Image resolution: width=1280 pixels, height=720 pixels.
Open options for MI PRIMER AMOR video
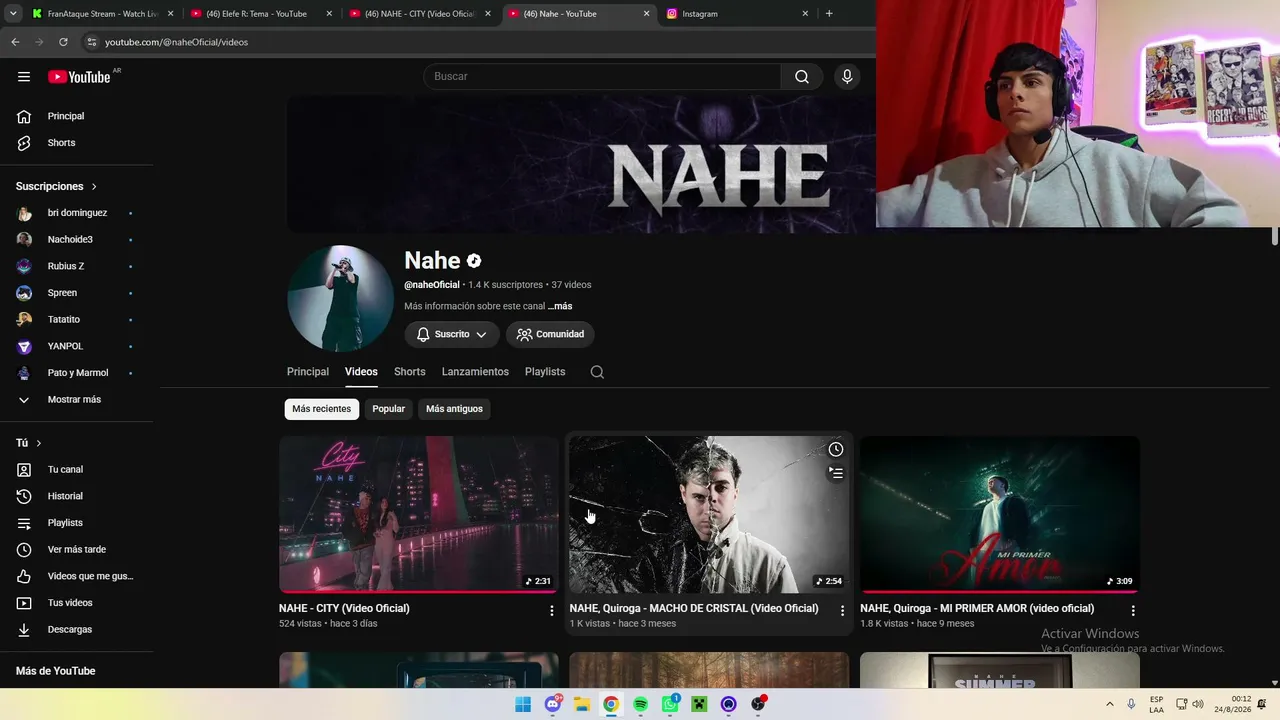coord(1133,610)
